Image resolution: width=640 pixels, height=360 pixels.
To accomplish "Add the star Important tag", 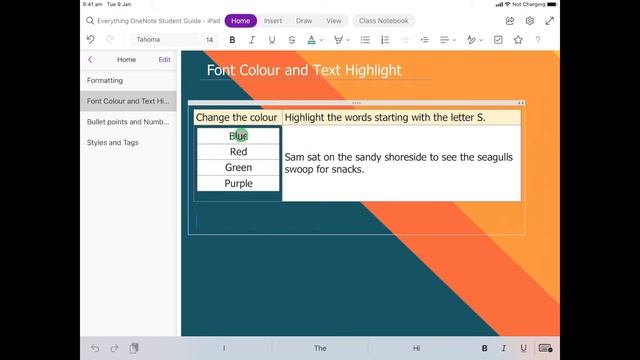I will (518, 40).
